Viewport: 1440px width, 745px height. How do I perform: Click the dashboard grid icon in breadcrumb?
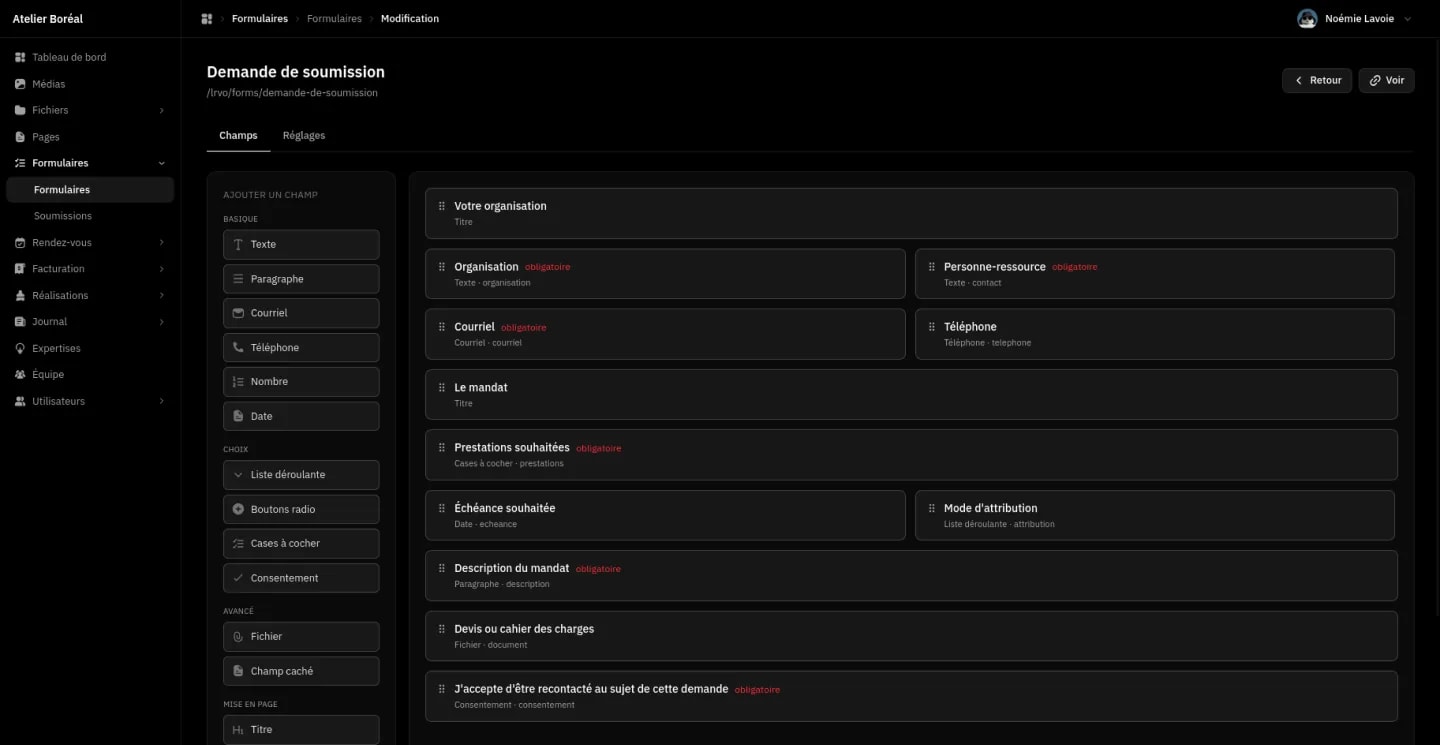pos(207,19)
